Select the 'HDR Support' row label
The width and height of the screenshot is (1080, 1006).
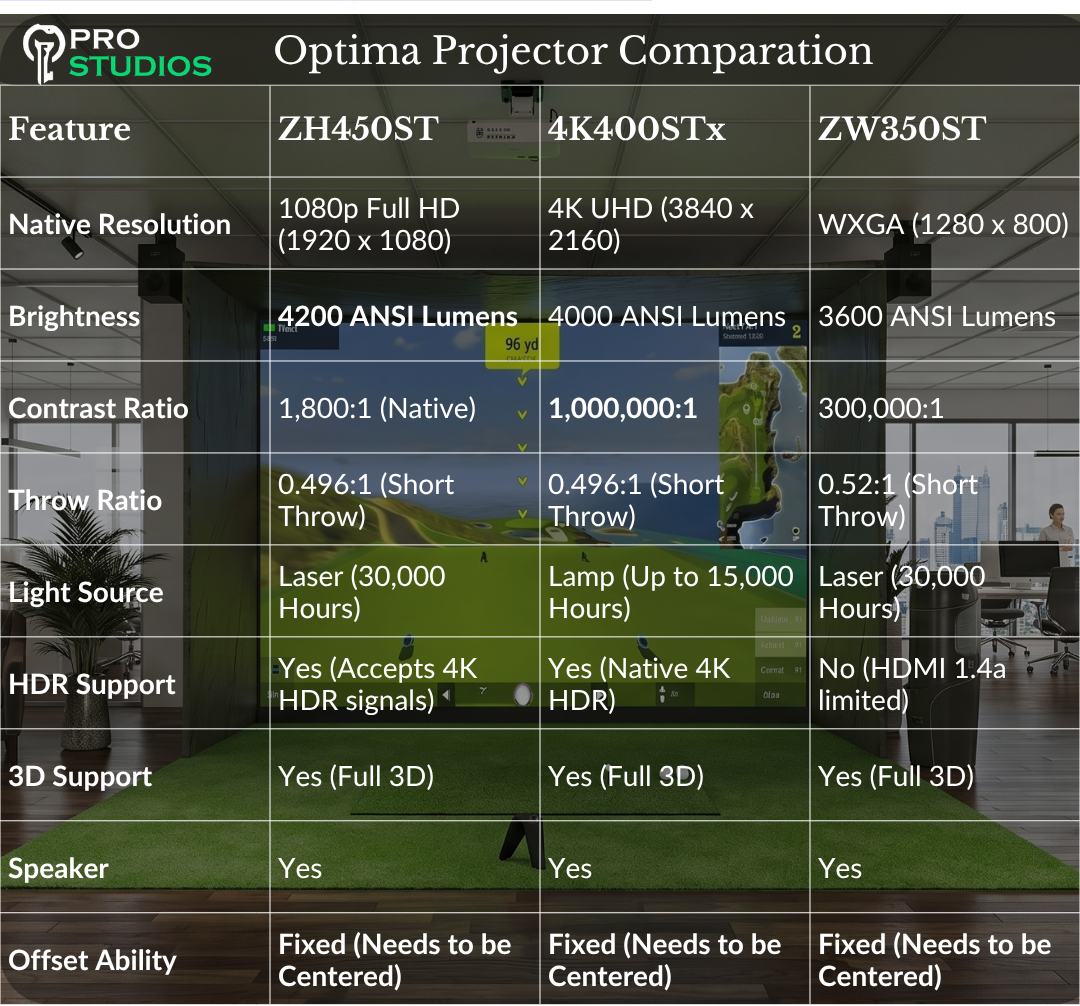(x=92, y=685)
